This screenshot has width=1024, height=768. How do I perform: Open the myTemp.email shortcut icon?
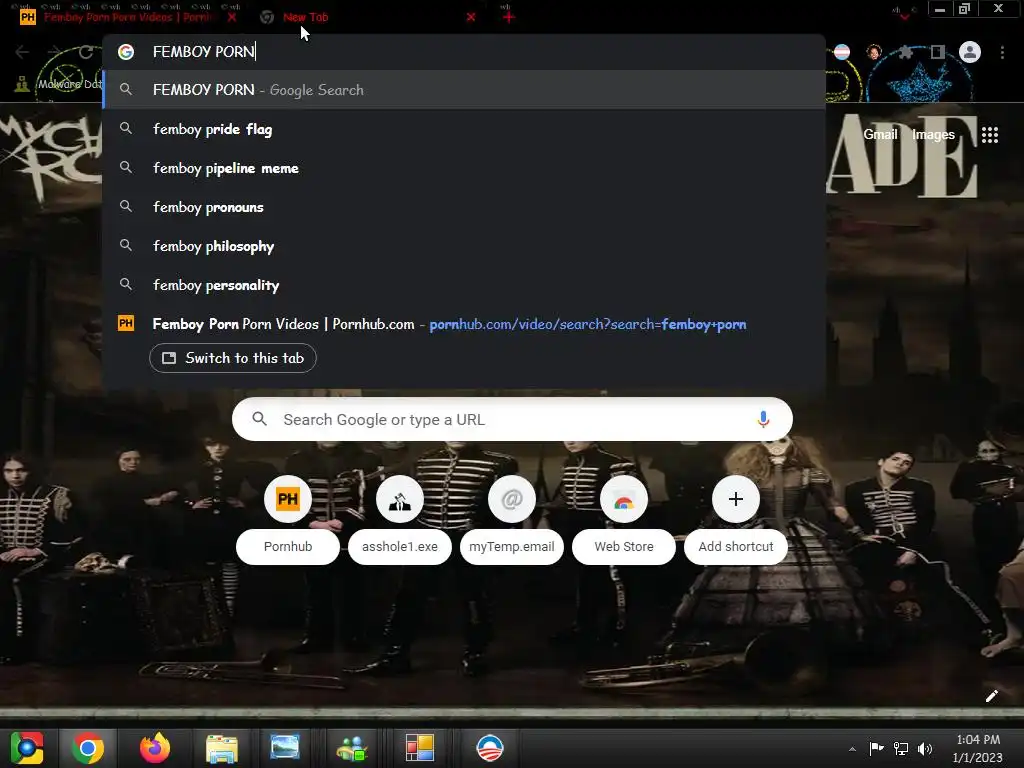coord(511,500)
